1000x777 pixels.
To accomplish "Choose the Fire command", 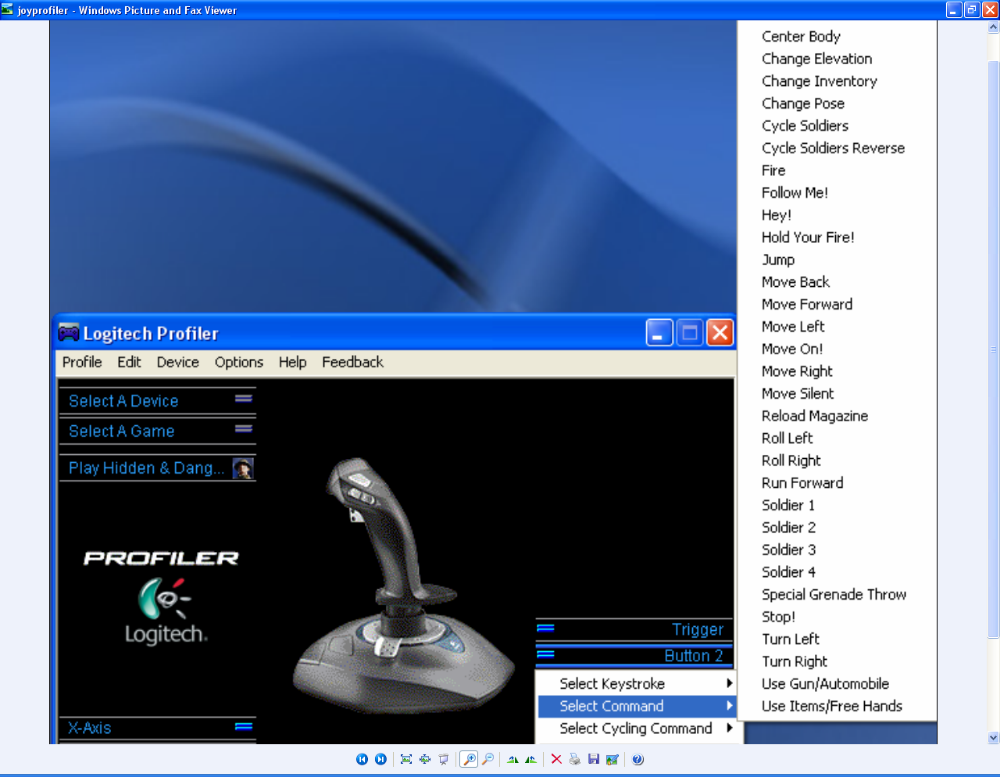I will click(837, 170).
